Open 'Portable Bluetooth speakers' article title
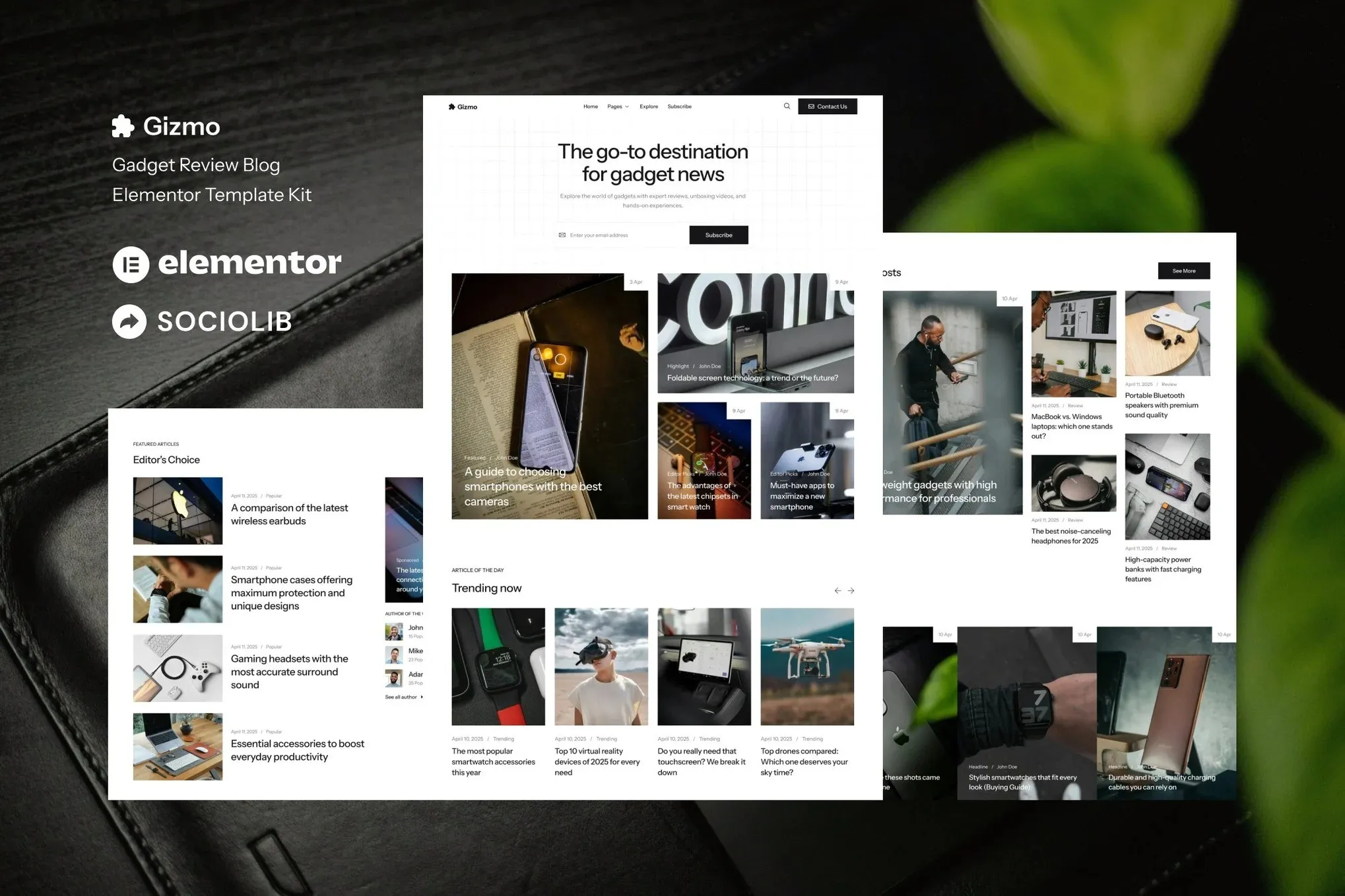 click(x=1162, y=405)
